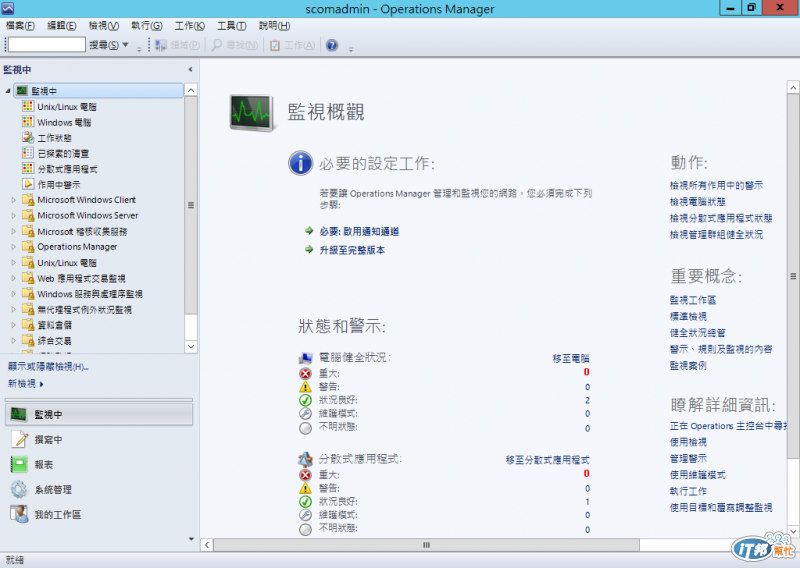This screenshot has width=800, height=568.
Task: Collapse the navigation pane with the chevron
Action: point(190,69)
